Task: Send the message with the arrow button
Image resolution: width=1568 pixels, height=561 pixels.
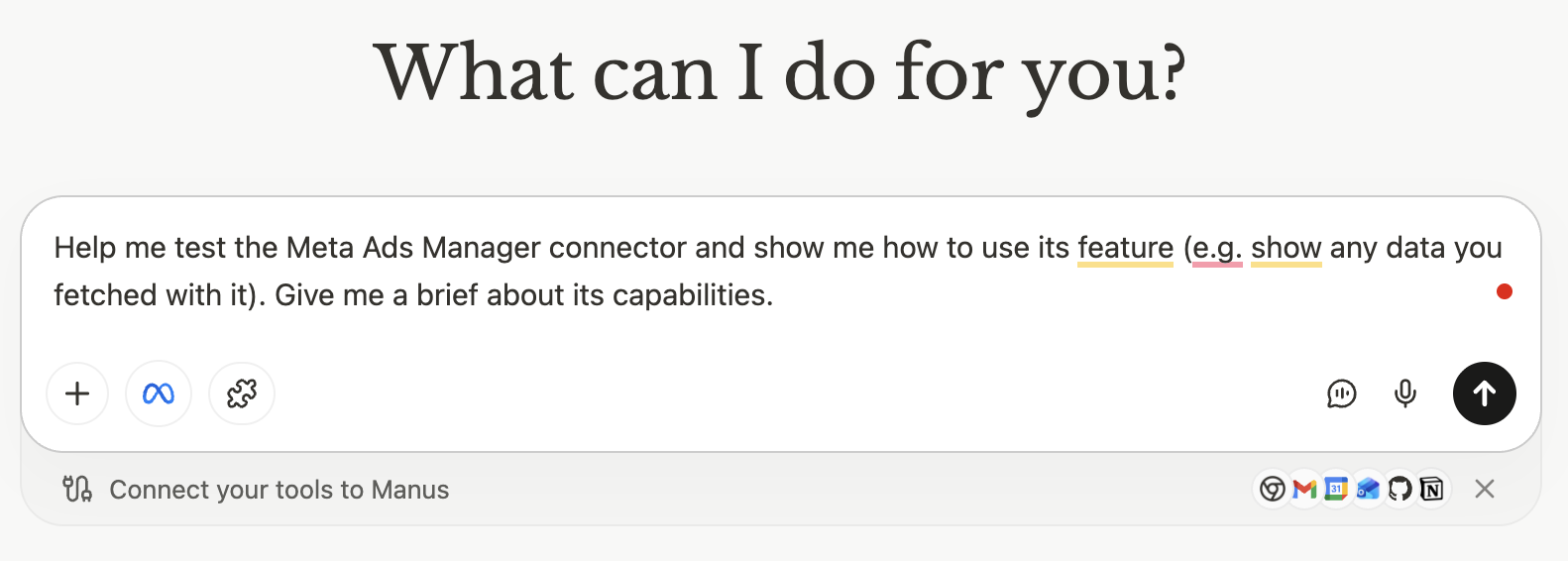Action: coord(1484,393)
